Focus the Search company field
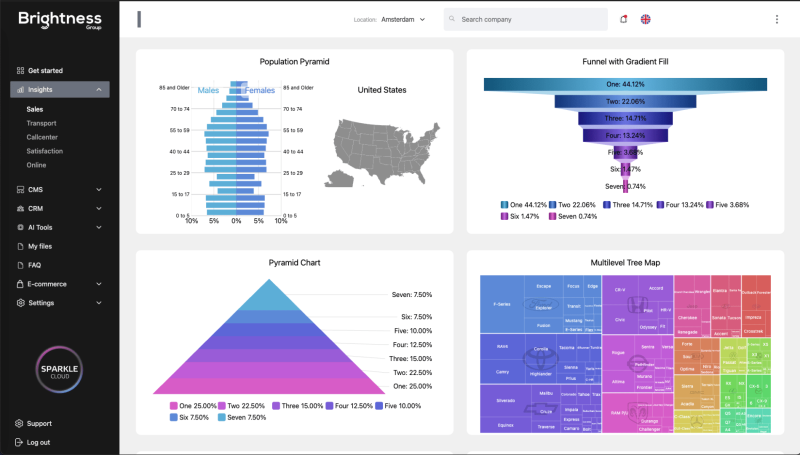 [526, 19]
